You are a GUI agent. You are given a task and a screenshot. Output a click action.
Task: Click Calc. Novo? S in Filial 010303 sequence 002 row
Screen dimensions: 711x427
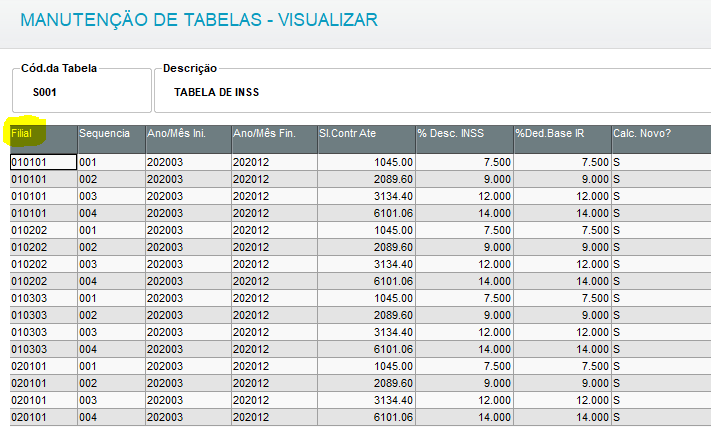point(662,315)
